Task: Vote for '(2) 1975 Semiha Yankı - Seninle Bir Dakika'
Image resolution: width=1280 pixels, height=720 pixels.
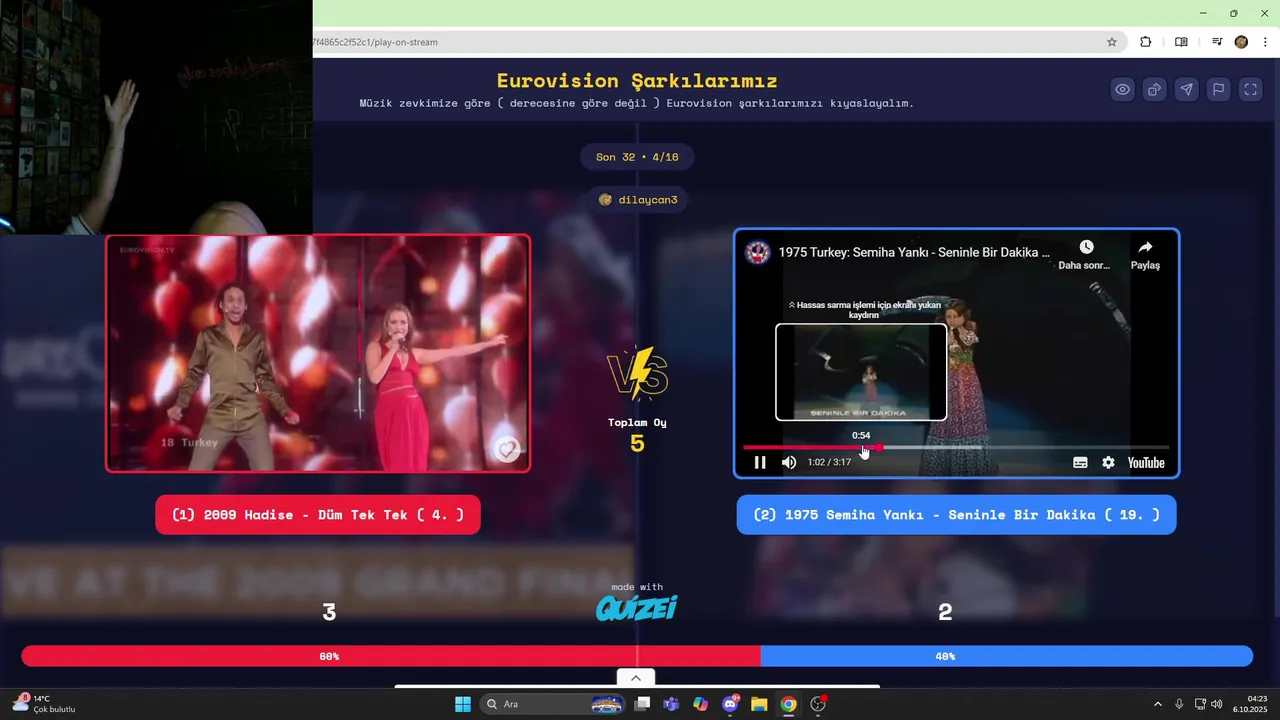Action: coord(957,515)
